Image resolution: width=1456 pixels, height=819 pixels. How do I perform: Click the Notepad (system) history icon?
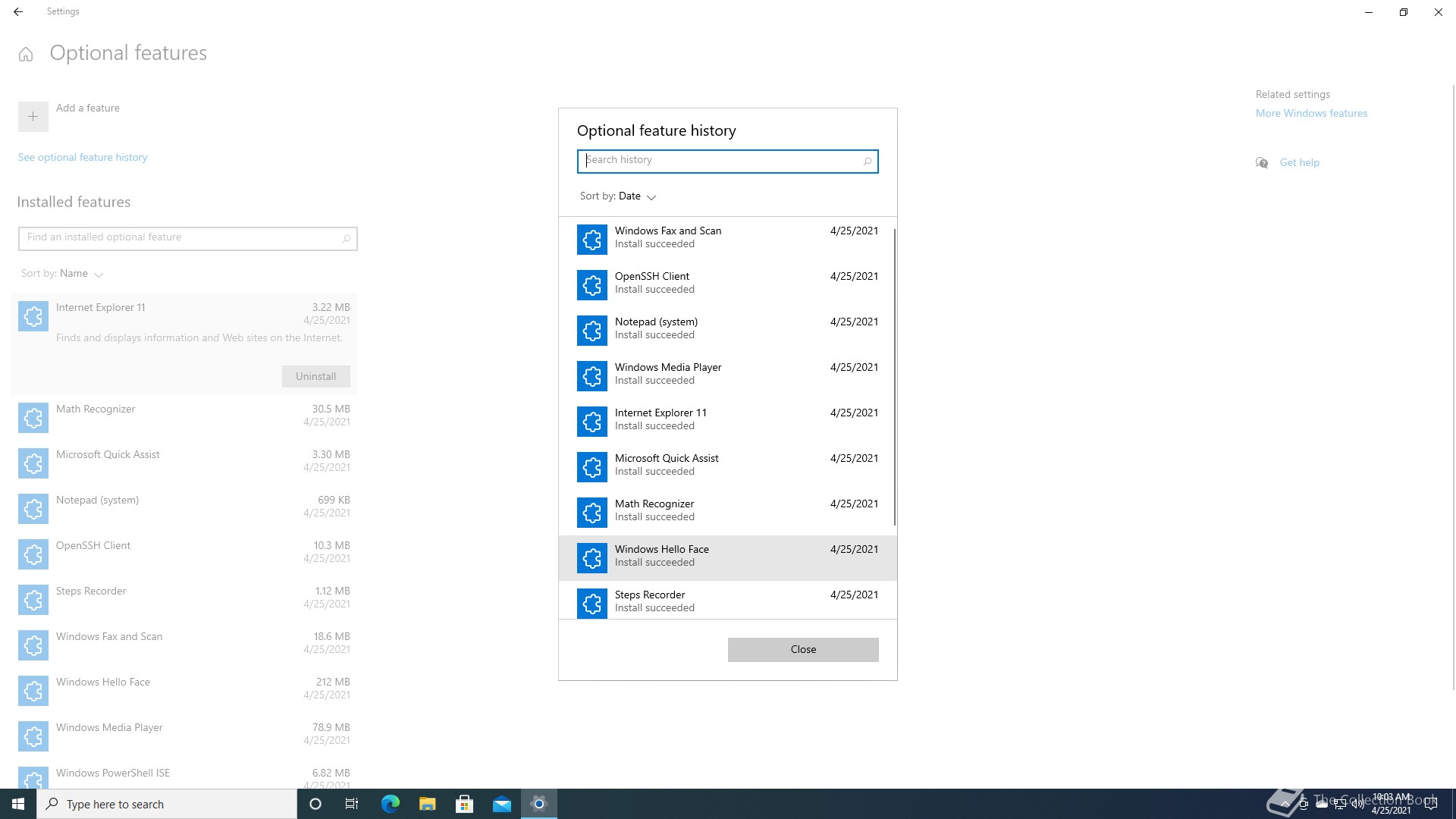pyautogui.click(x=591, y=330)
